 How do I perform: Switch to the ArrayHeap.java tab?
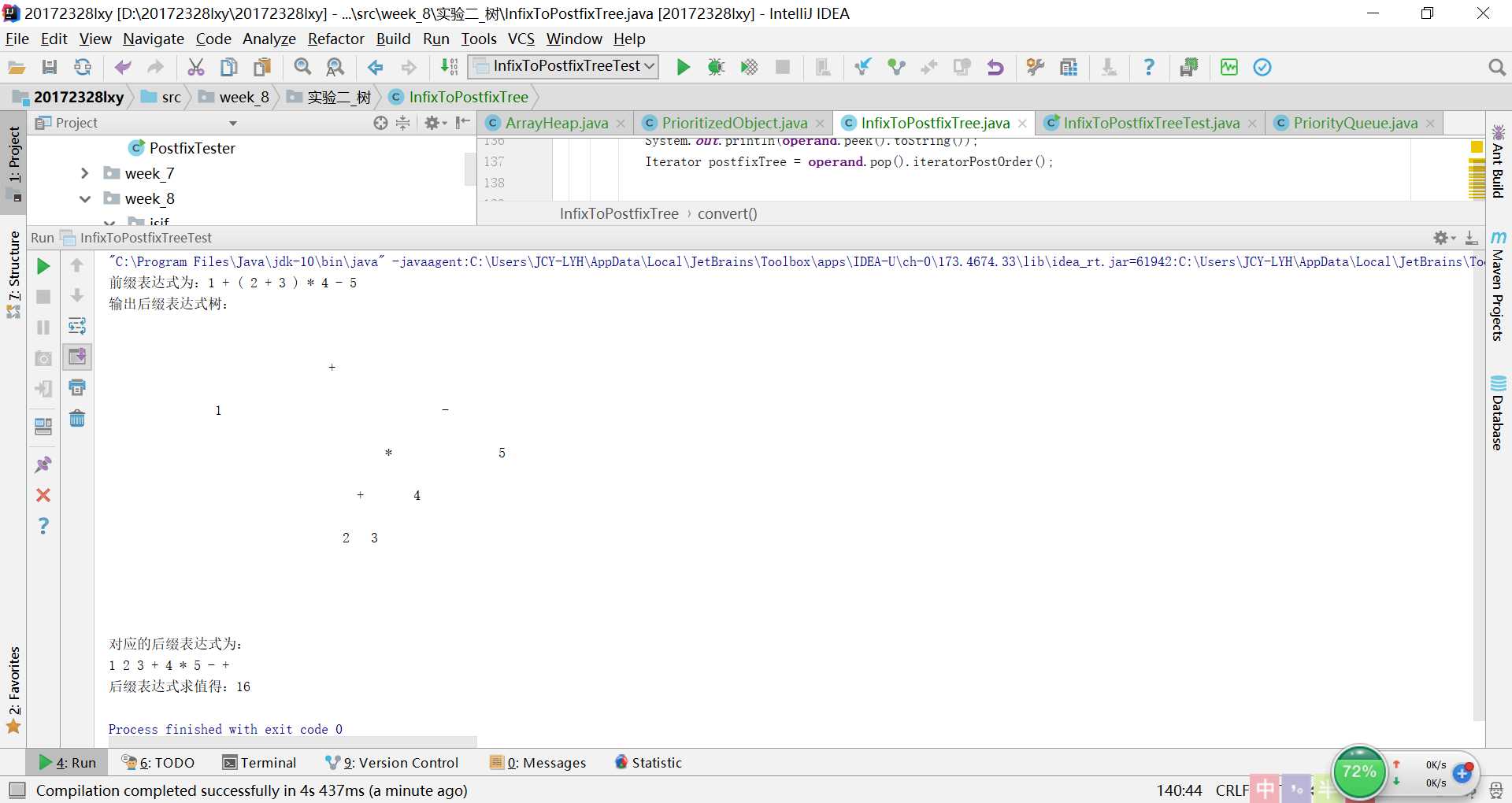pyautogui.click(x=557, y=123)
